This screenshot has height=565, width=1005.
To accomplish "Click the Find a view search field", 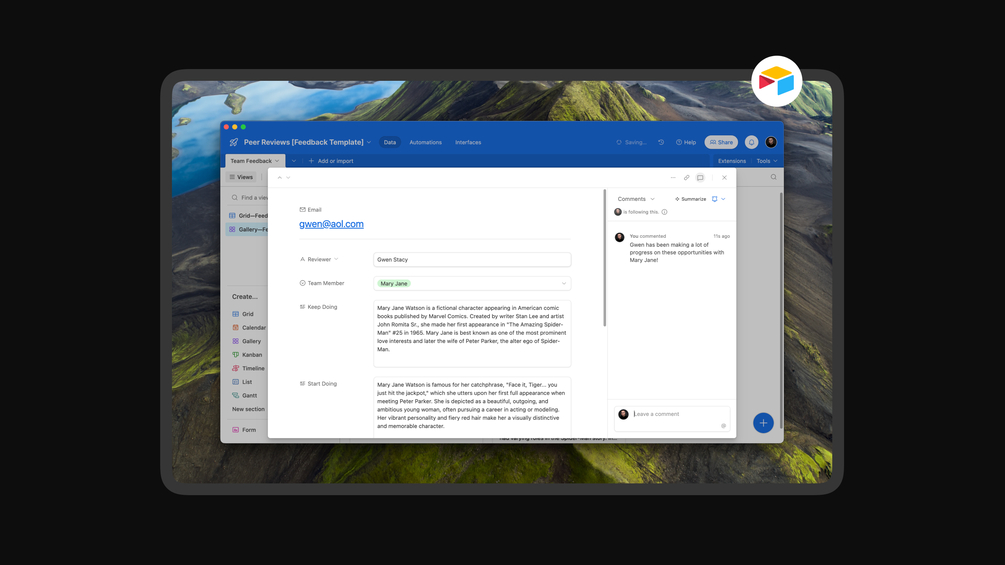I will point(250,197).
